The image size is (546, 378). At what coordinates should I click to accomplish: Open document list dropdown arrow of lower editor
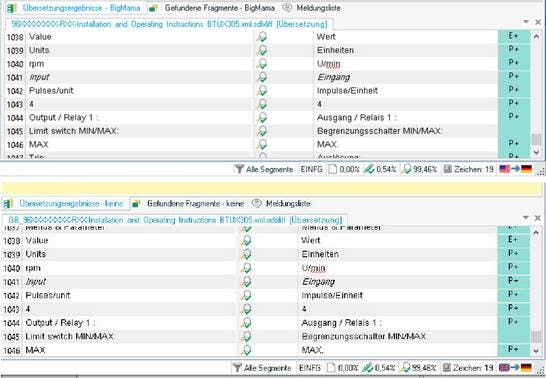coord(526,218)
